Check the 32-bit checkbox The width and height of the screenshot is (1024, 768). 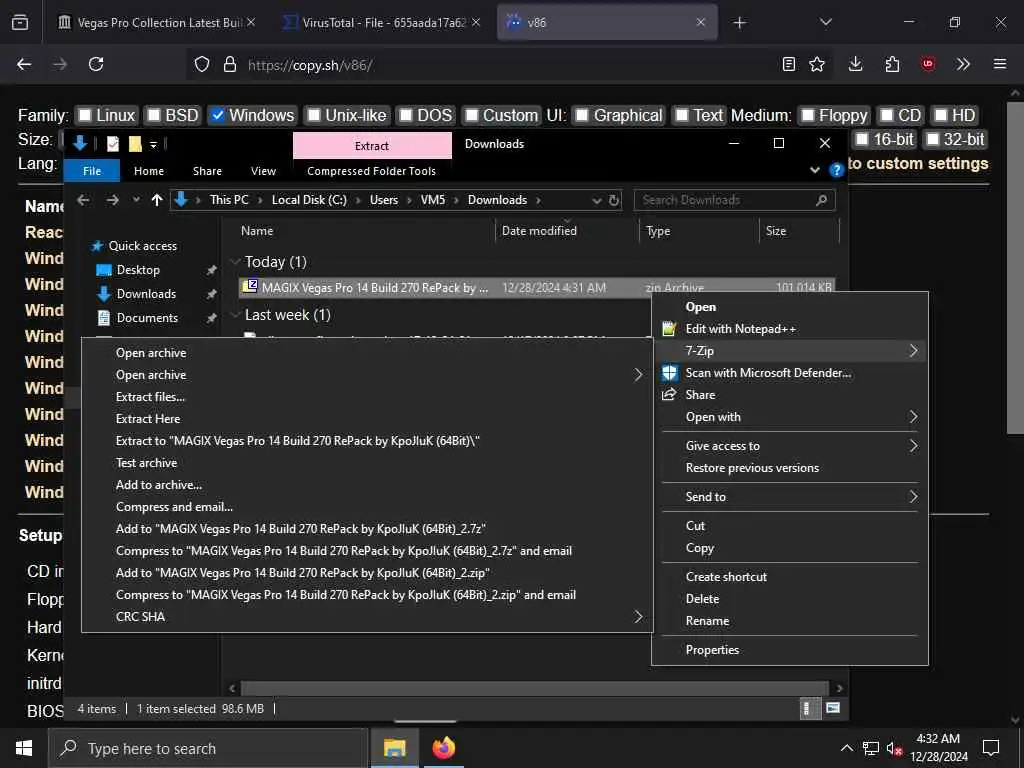[933, 139]
